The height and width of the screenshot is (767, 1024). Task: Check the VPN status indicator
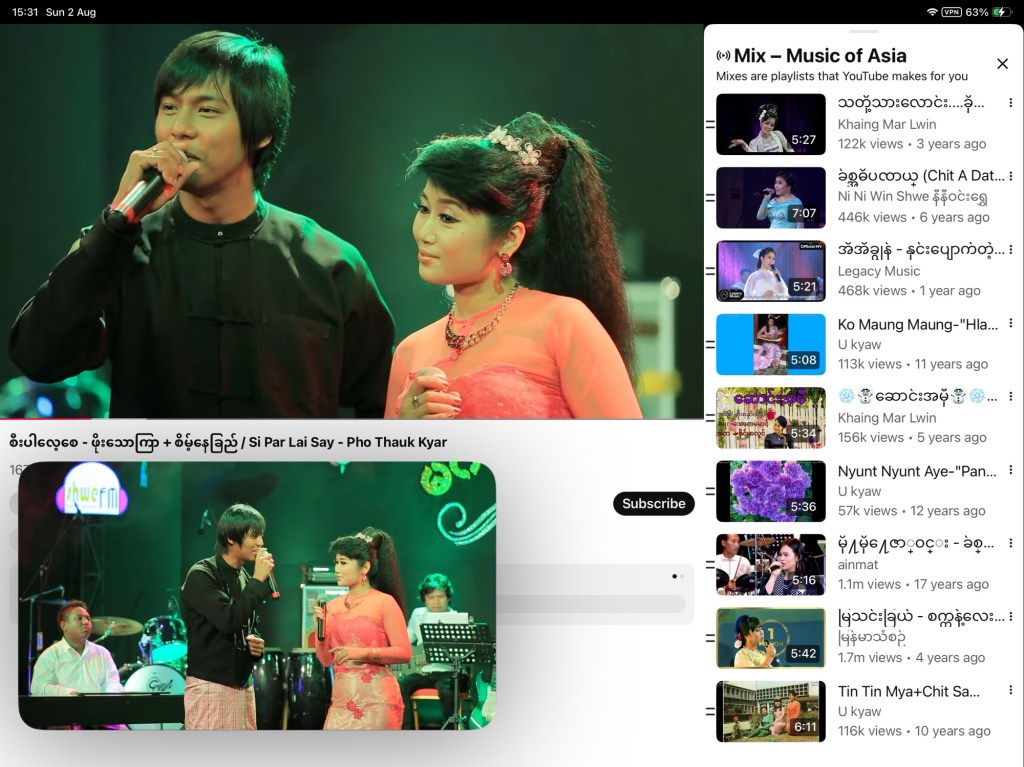click(951, 12)
